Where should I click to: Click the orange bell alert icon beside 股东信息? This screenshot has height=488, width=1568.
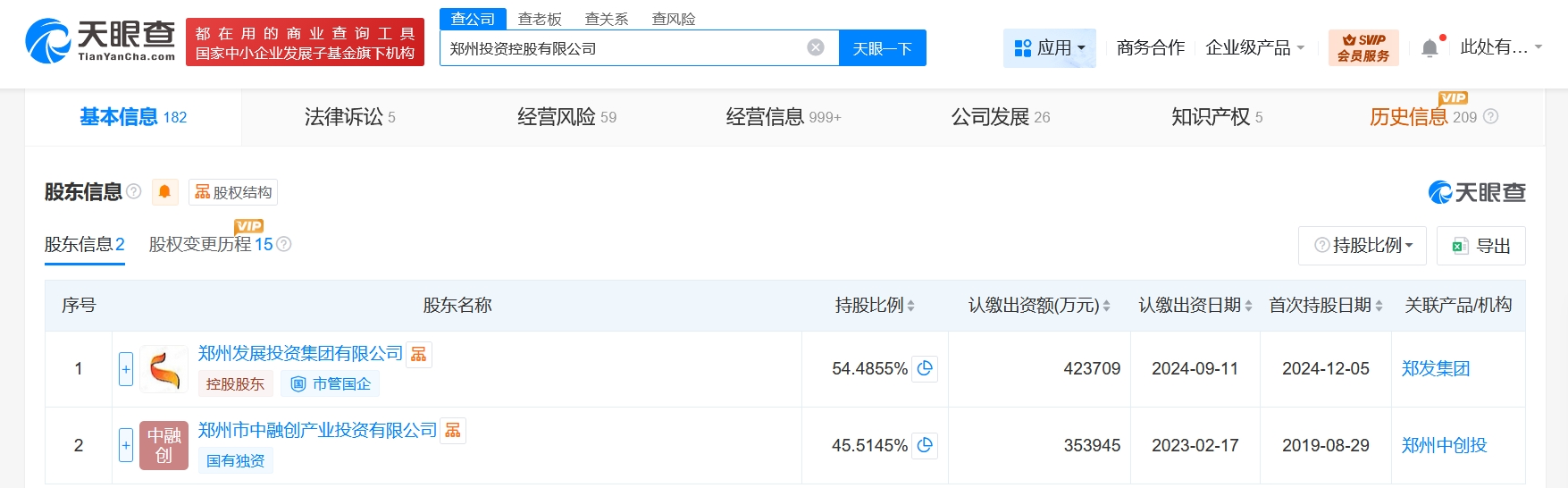coord(164,192)
